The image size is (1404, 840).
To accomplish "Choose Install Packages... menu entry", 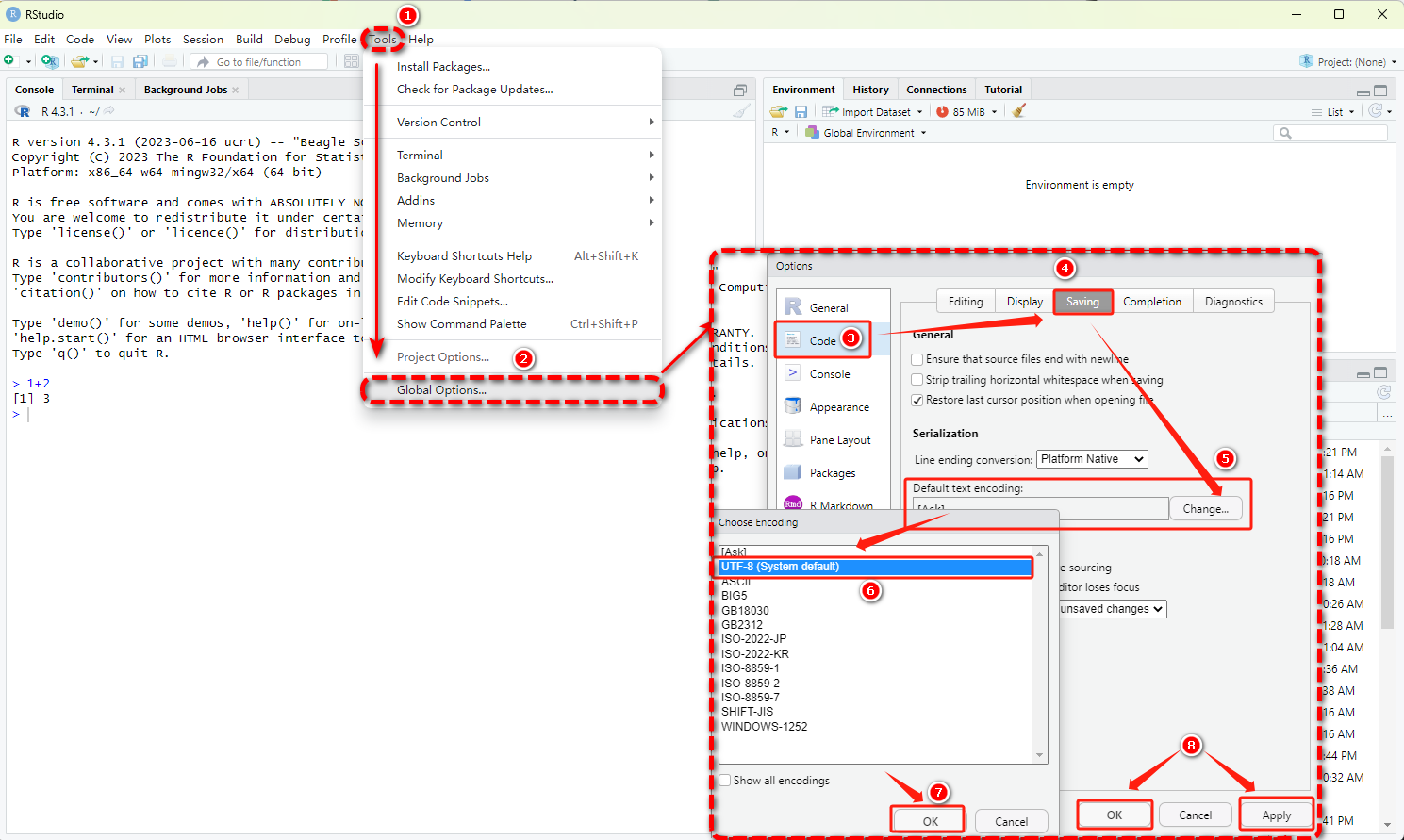I will pos(514,66).
